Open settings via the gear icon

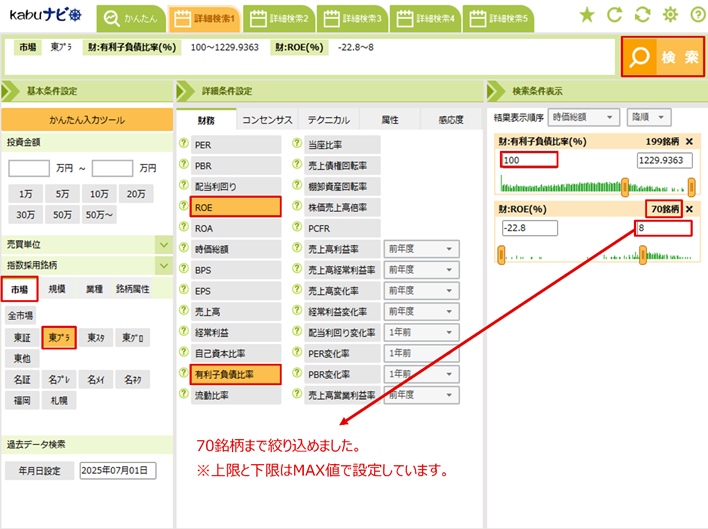[x=670, y=15]
